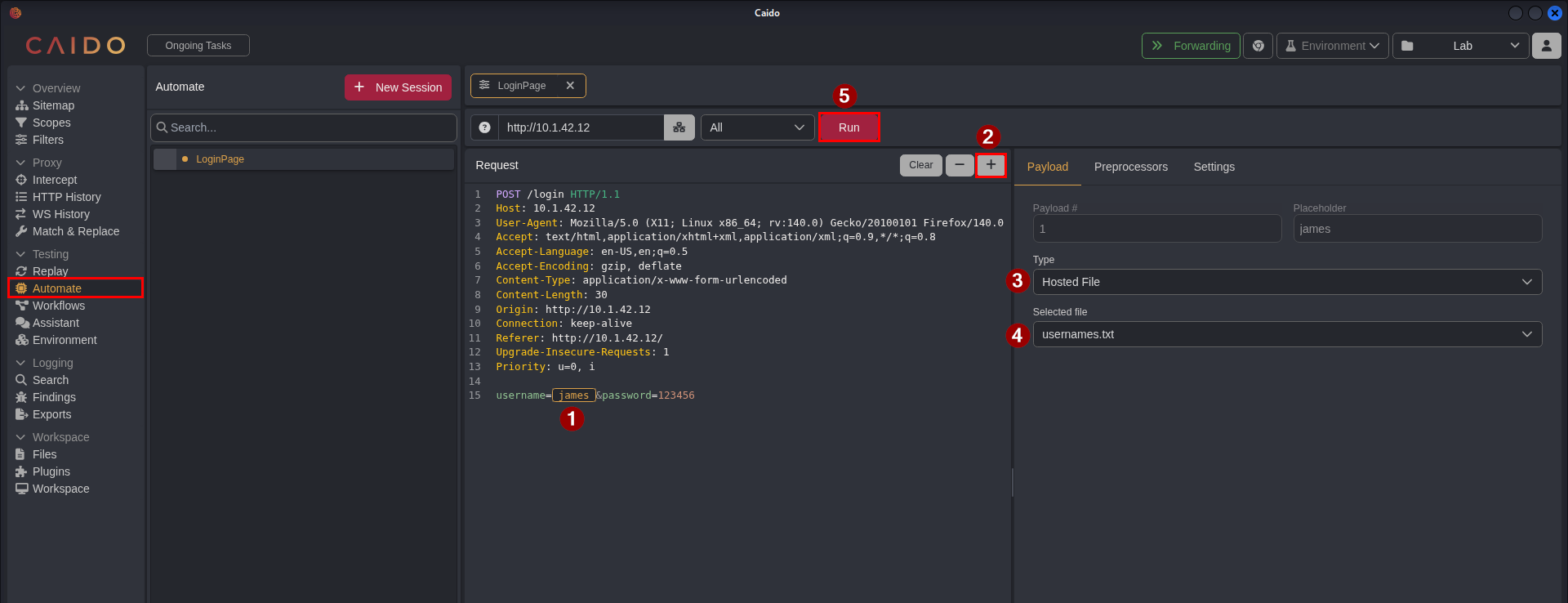The image size is (1568, 603).
Task: Add placeholder with the plus button
Action: (991, 165)
